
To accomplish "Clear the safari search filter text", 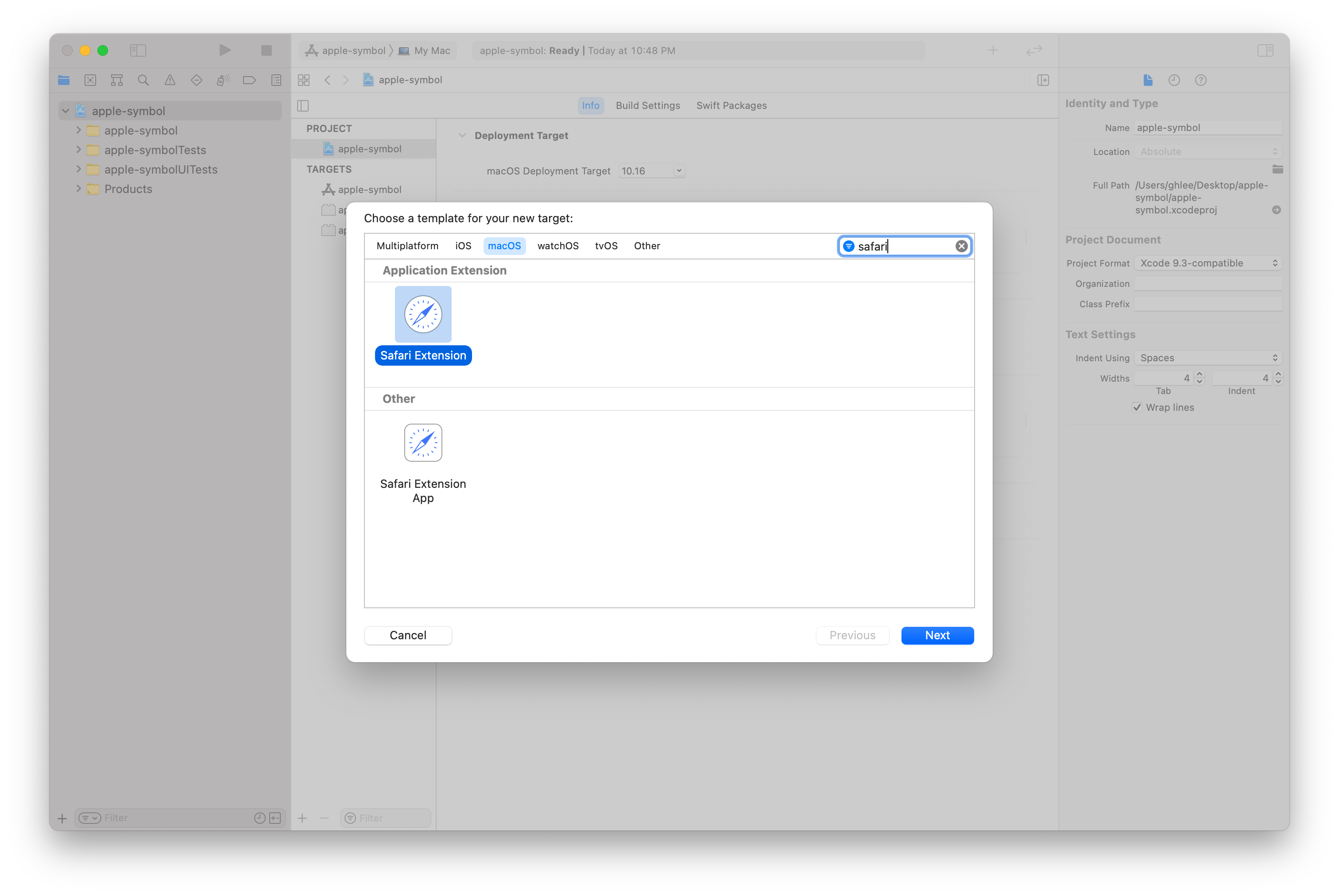I will (961, 246).
